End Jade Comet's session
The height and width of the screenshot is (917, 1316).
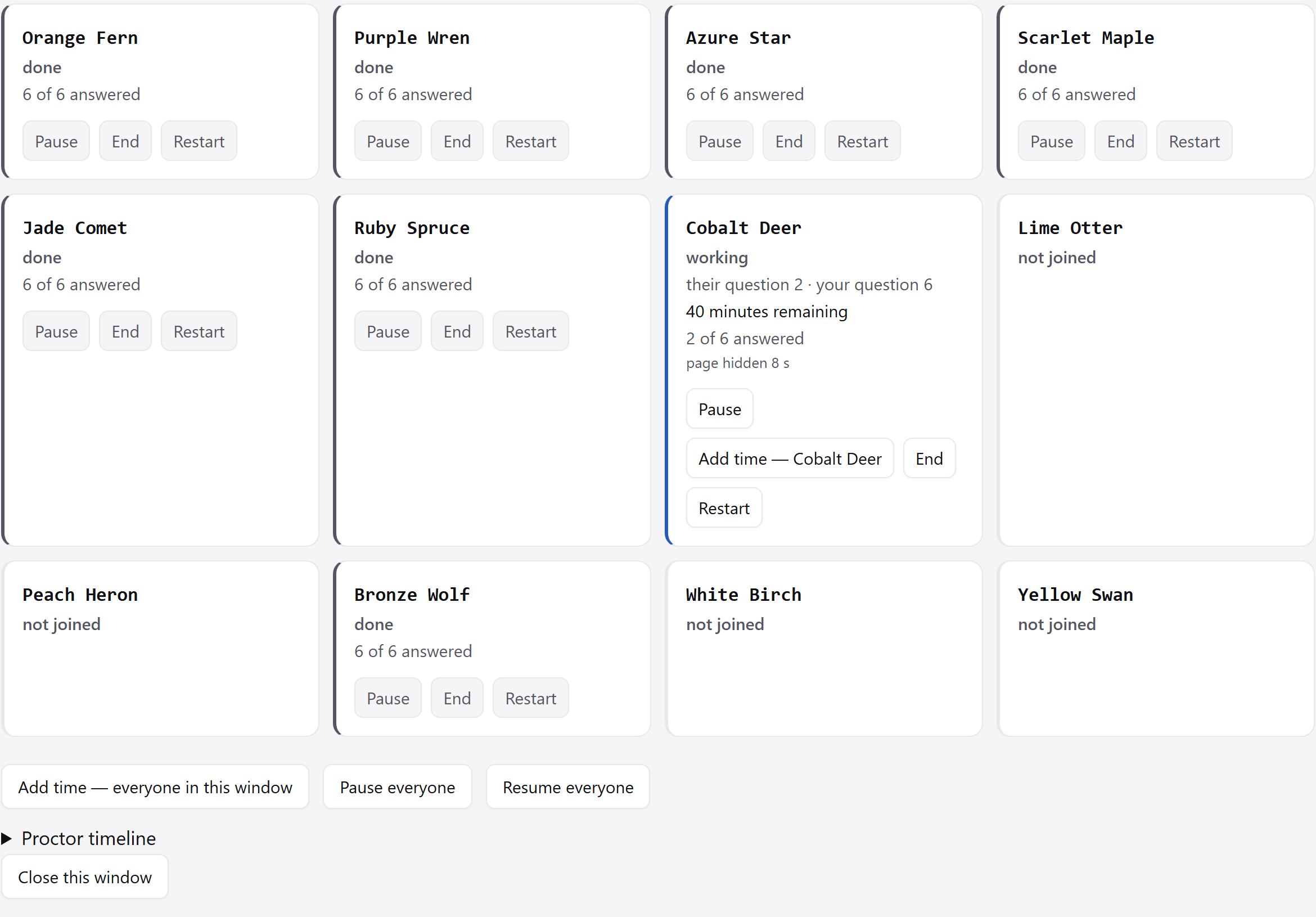(x=125, y=331)
